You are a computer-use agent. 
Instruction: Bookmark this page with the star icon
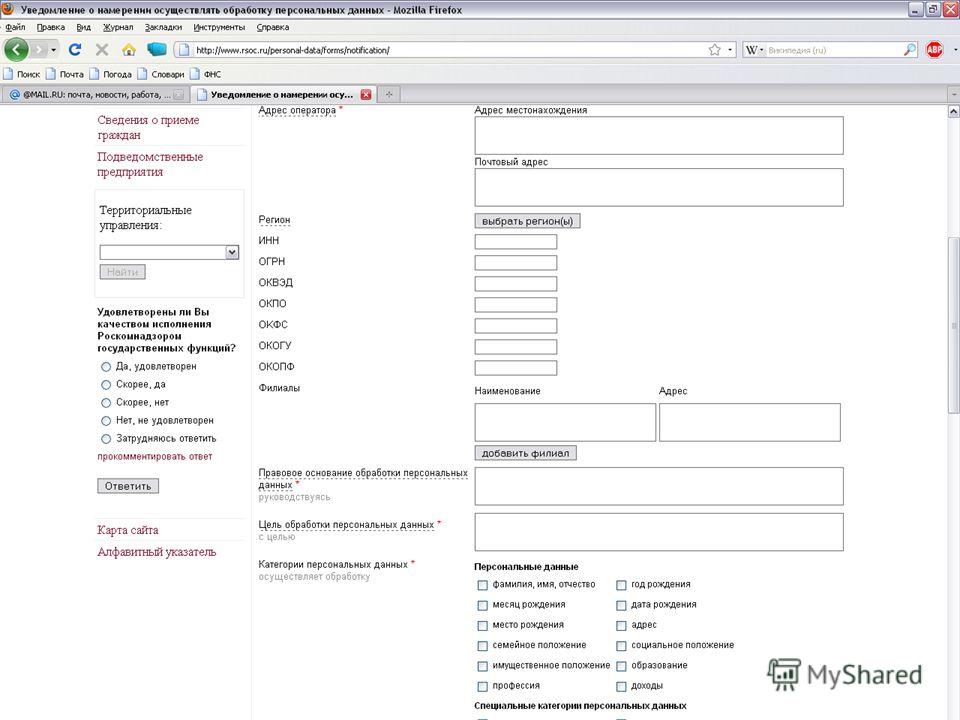(714, 50)
